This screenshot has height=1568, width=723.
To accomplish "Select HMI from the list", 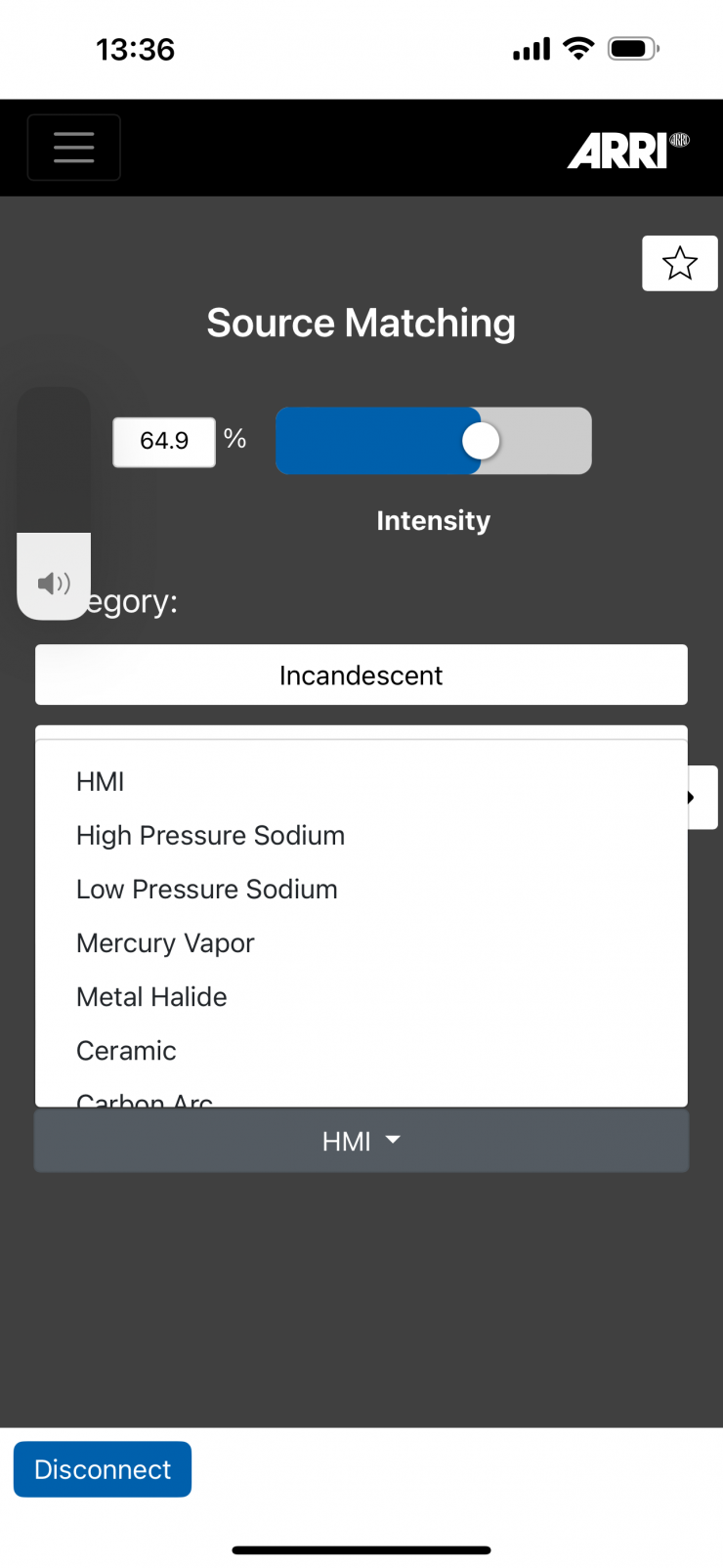I will [x=101, y=782].
